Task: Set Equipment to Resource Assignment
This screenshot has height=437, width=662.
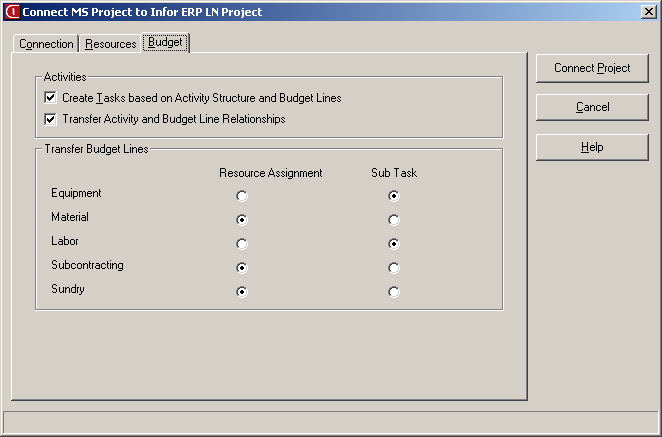Action: [x=242, y=196]
